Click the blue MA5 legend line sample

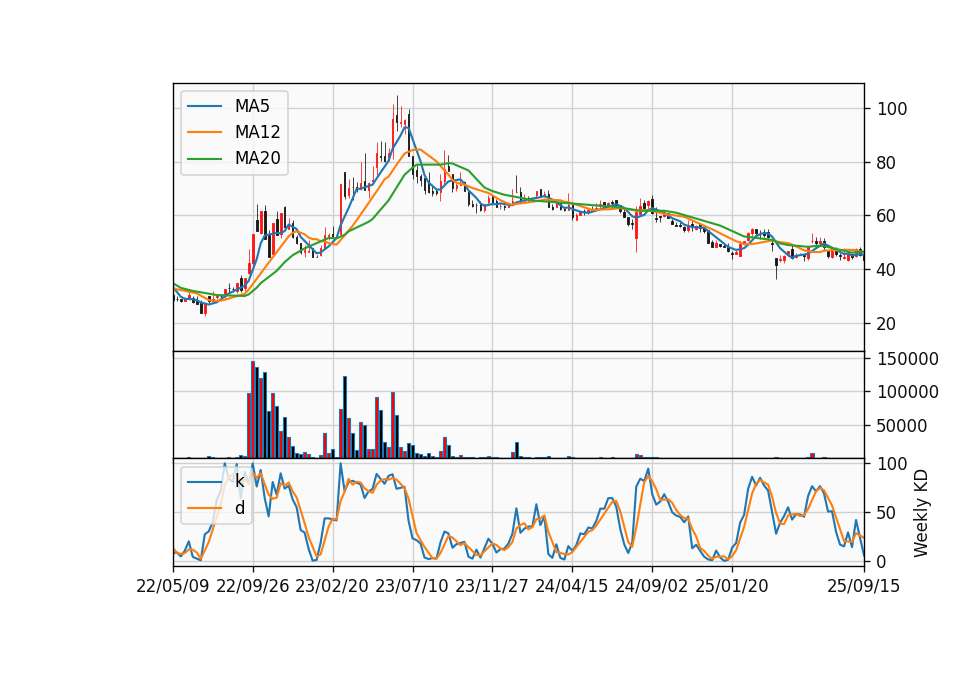point(204,107)
